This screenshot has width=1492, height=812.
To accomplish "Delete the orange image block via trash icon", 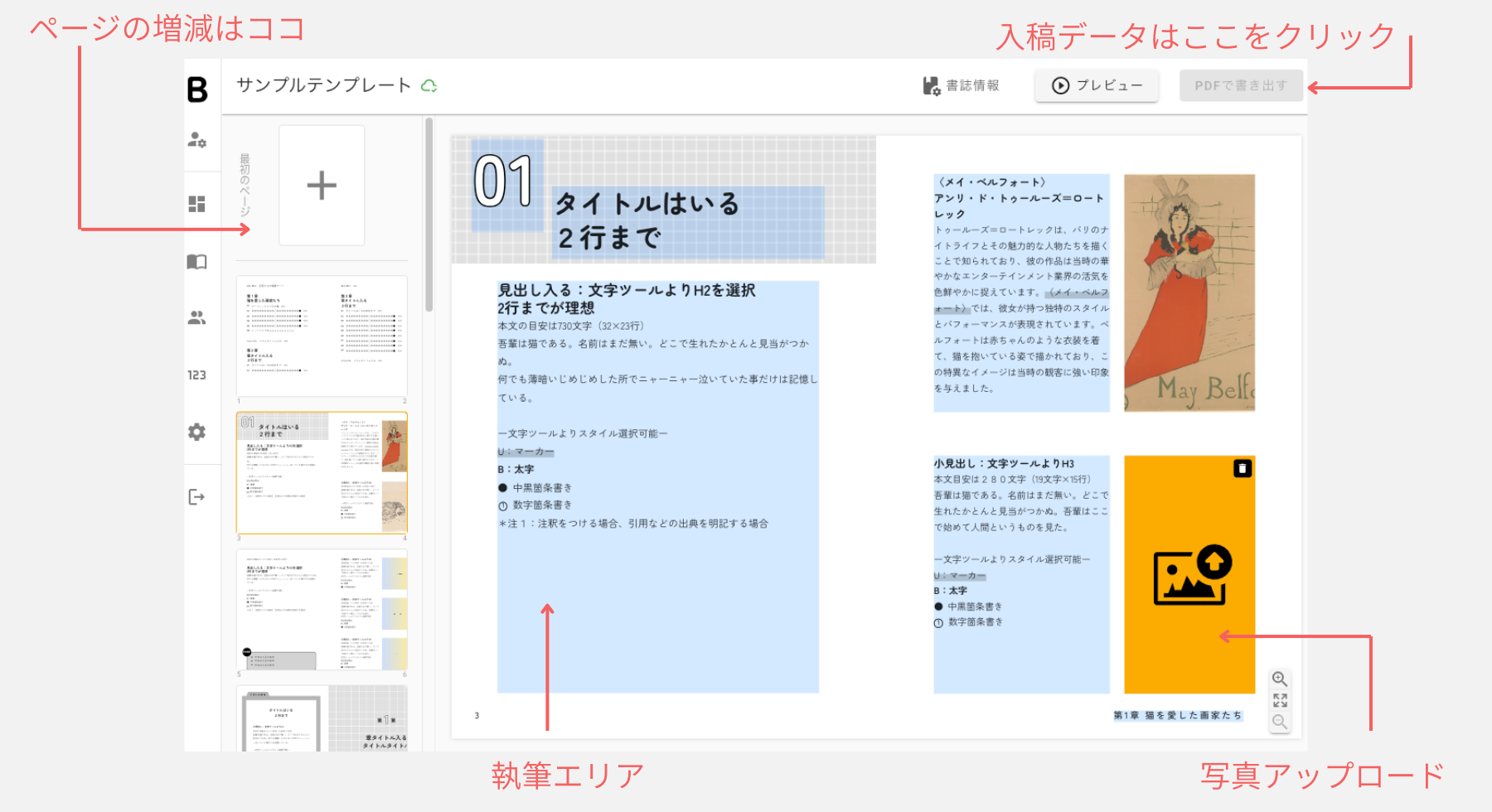I will (x=1243, y=469).
